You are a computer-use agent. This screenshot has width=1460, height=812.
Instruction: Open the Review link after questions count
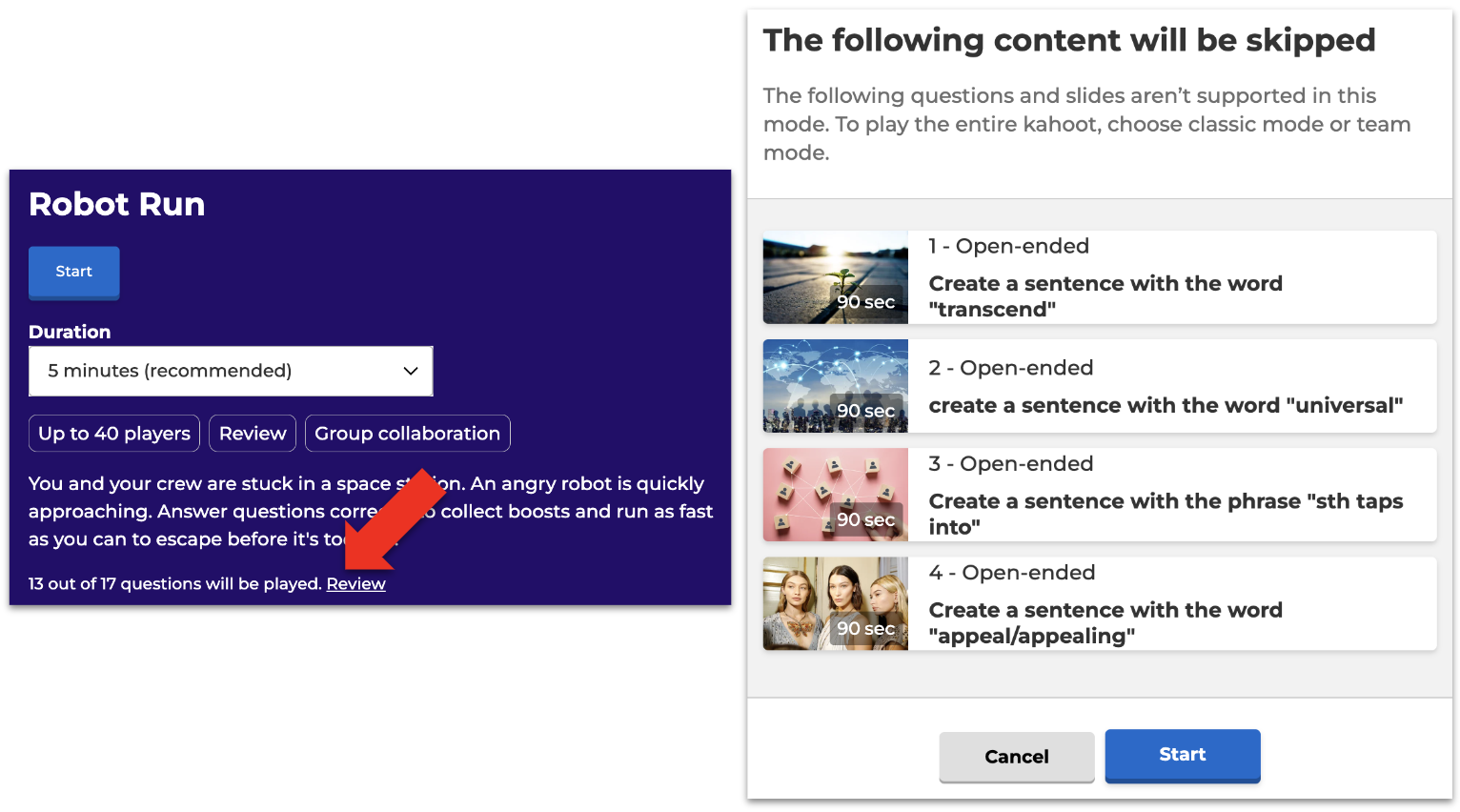click(x=355, y=584)
